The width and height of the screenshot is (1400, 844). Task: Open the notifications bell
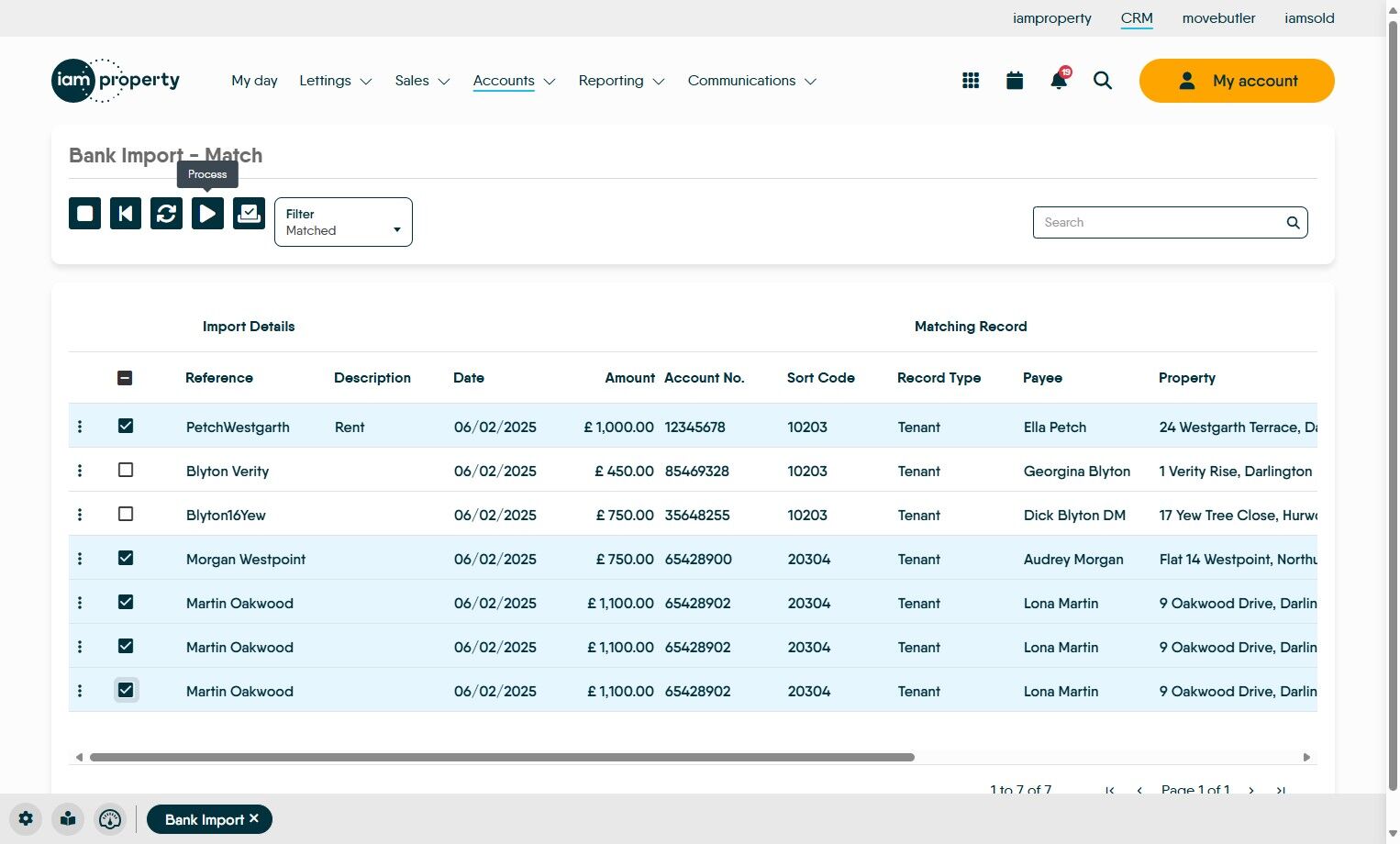click(1059, 81)
